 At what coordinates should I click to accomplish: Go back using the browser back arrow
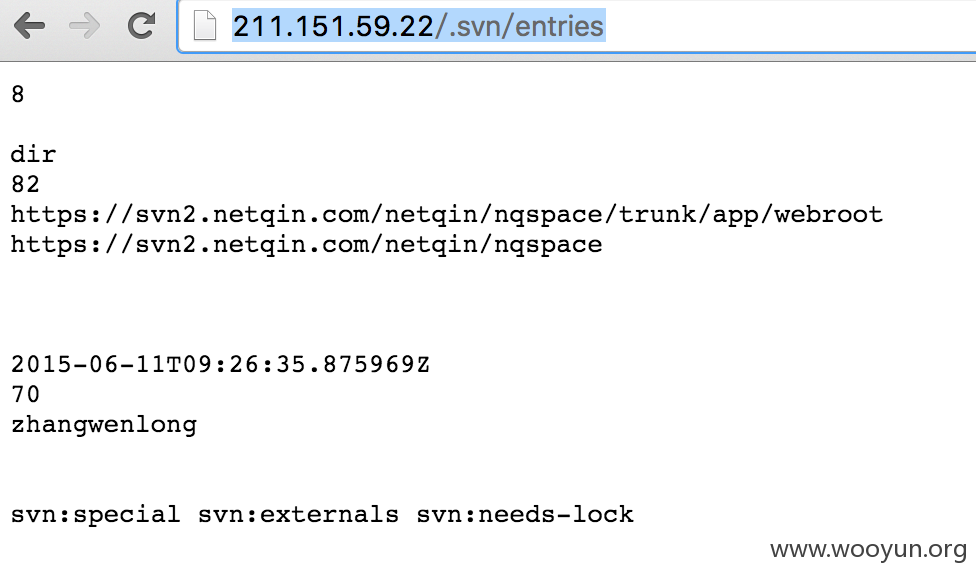29,26
